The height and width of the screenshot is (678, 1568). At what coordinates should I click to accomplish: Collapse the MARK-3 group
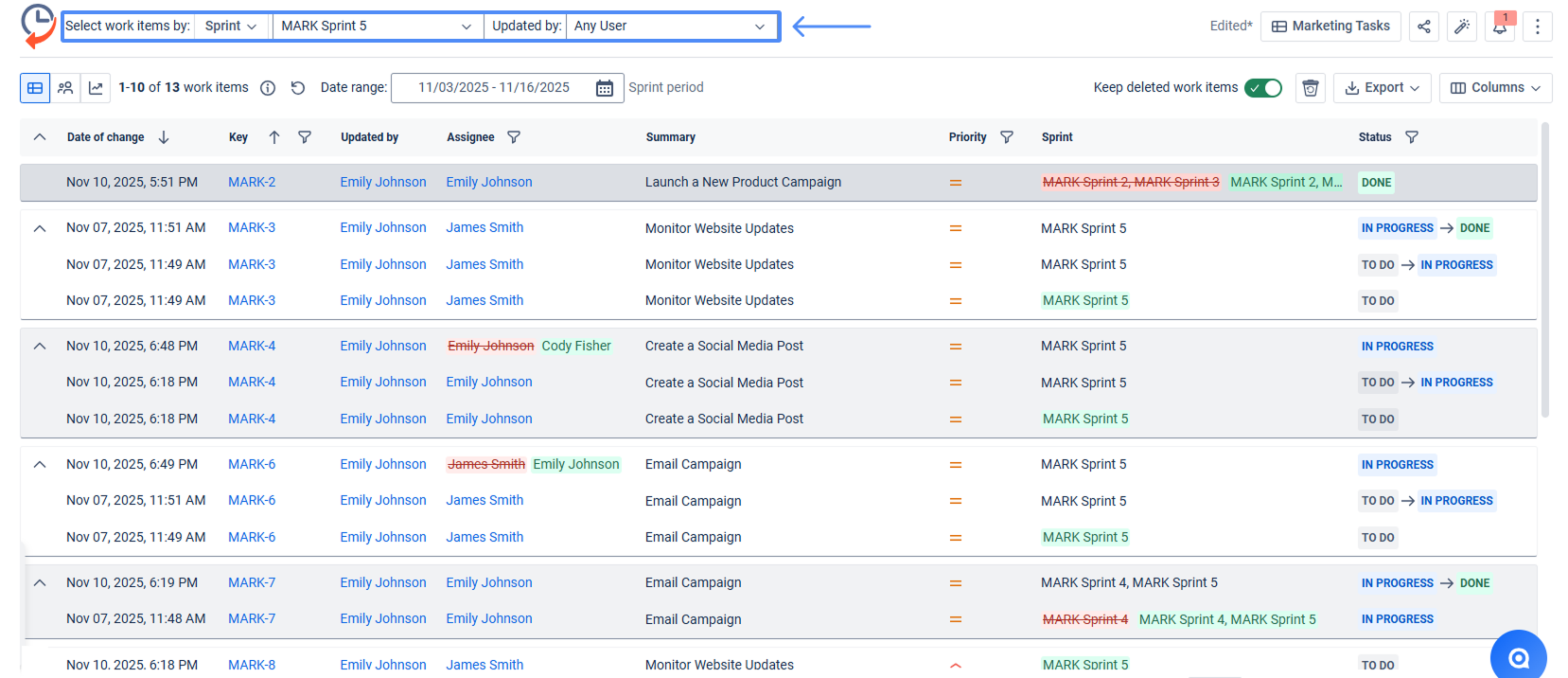(x=40, y=228)
